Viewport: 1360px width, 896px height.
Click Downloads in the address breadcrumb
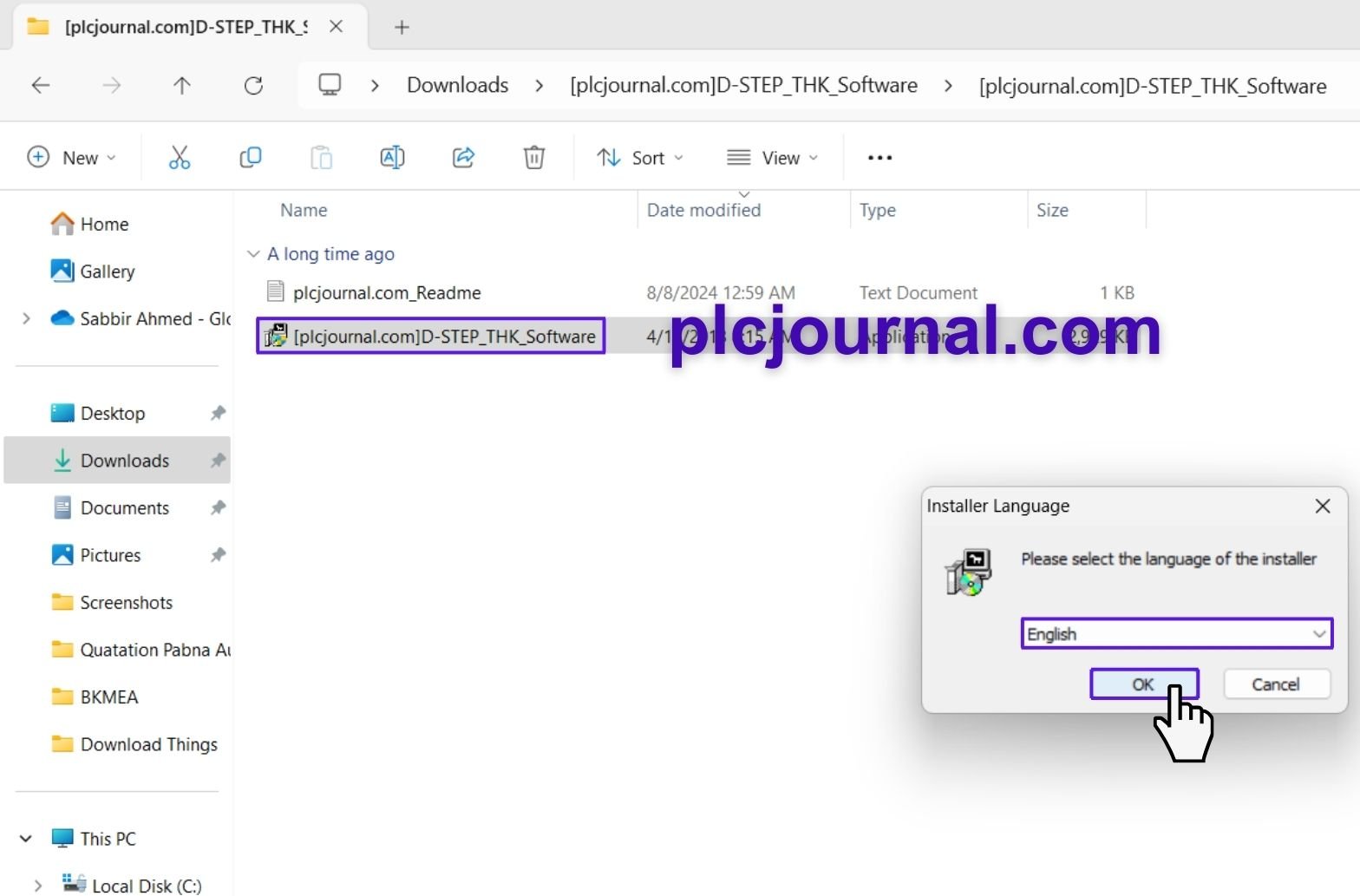pos(458,85)
